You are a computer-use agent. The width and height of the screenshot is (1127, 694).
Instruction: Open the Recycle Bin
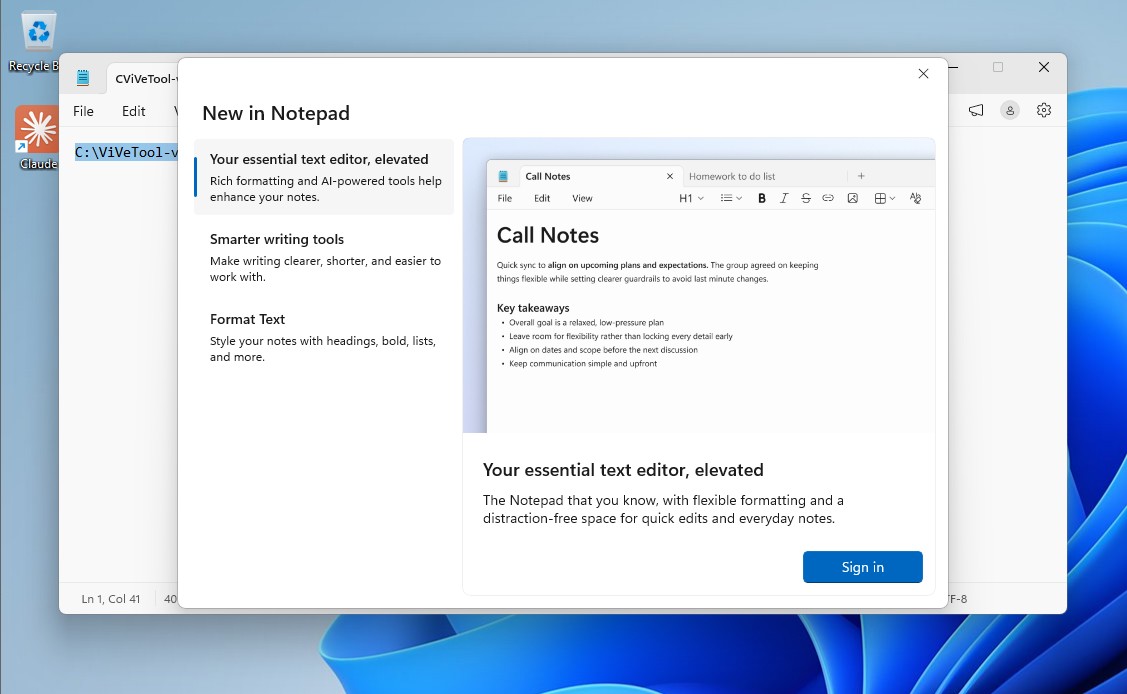[37, 30]
